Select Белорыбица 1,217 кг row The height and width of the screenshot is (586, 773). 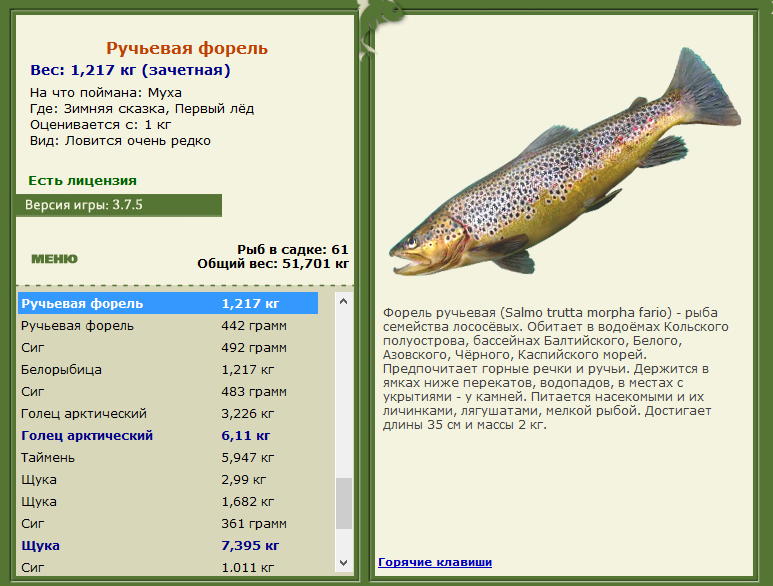pyautogui.click(x=168, y=370)
